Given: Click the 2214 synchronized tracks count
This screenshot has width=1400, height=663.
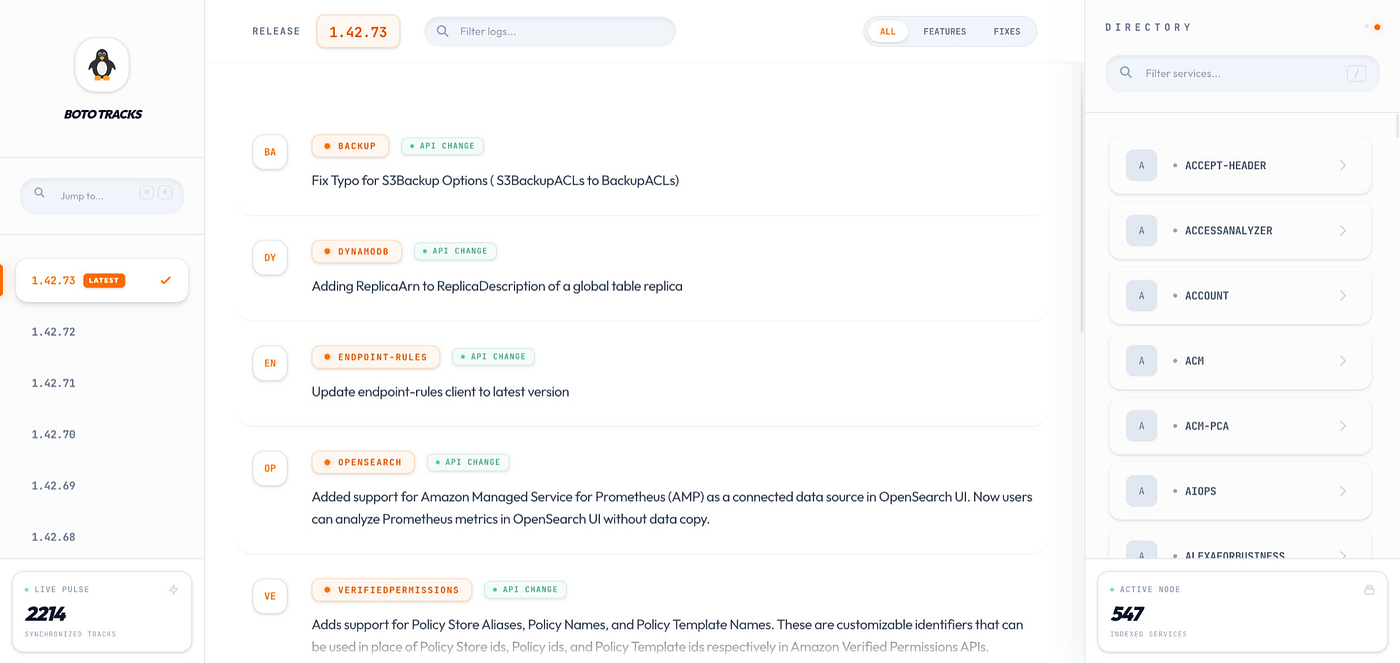Looking at the screenshot, I should click(x=46, y=614).
